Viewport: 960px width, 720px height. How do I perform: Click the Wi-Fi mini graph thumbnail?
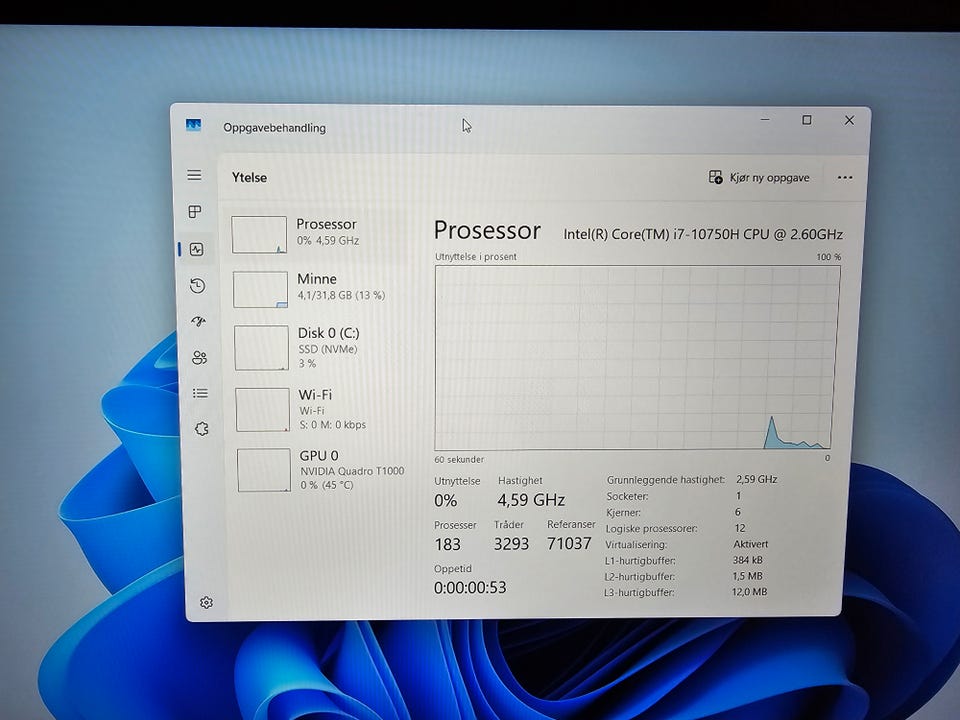coord(263,409)
